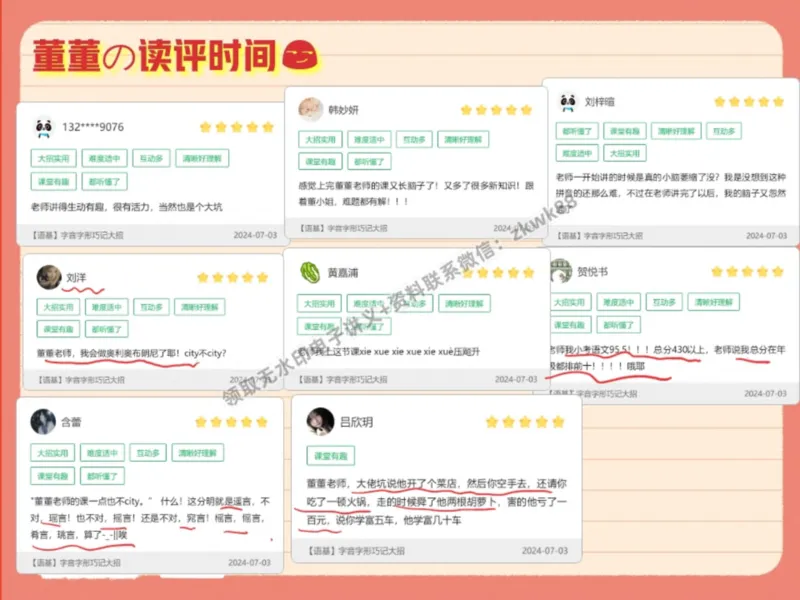Click 黄嘉浦's comment containing xie xue xie

(390, 352)
